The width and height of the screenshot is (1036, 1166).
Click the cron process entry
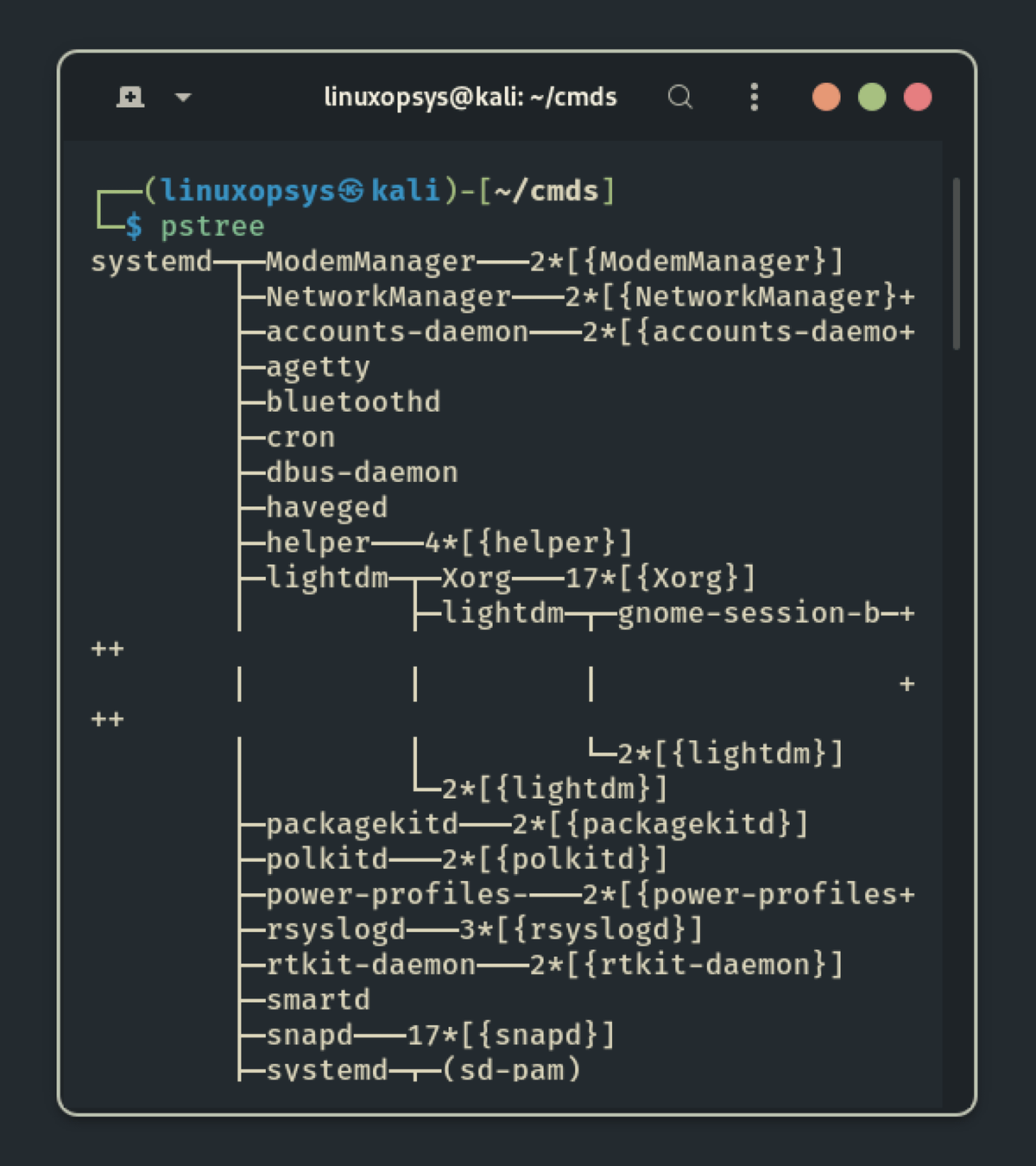coord(300,437)
